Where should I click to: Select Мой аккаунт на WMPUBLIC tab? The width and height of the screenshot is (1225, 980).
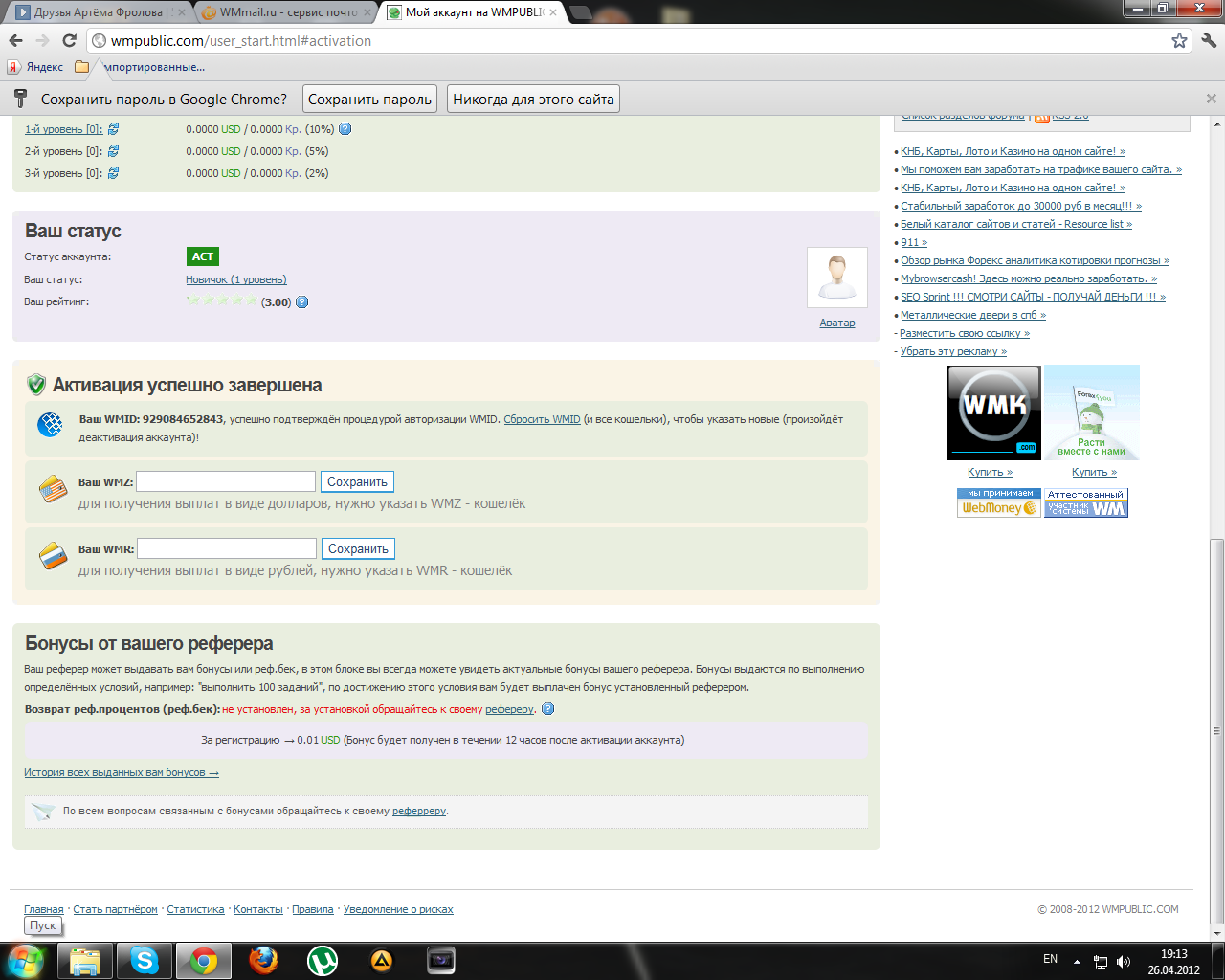[x=474, y=12]
